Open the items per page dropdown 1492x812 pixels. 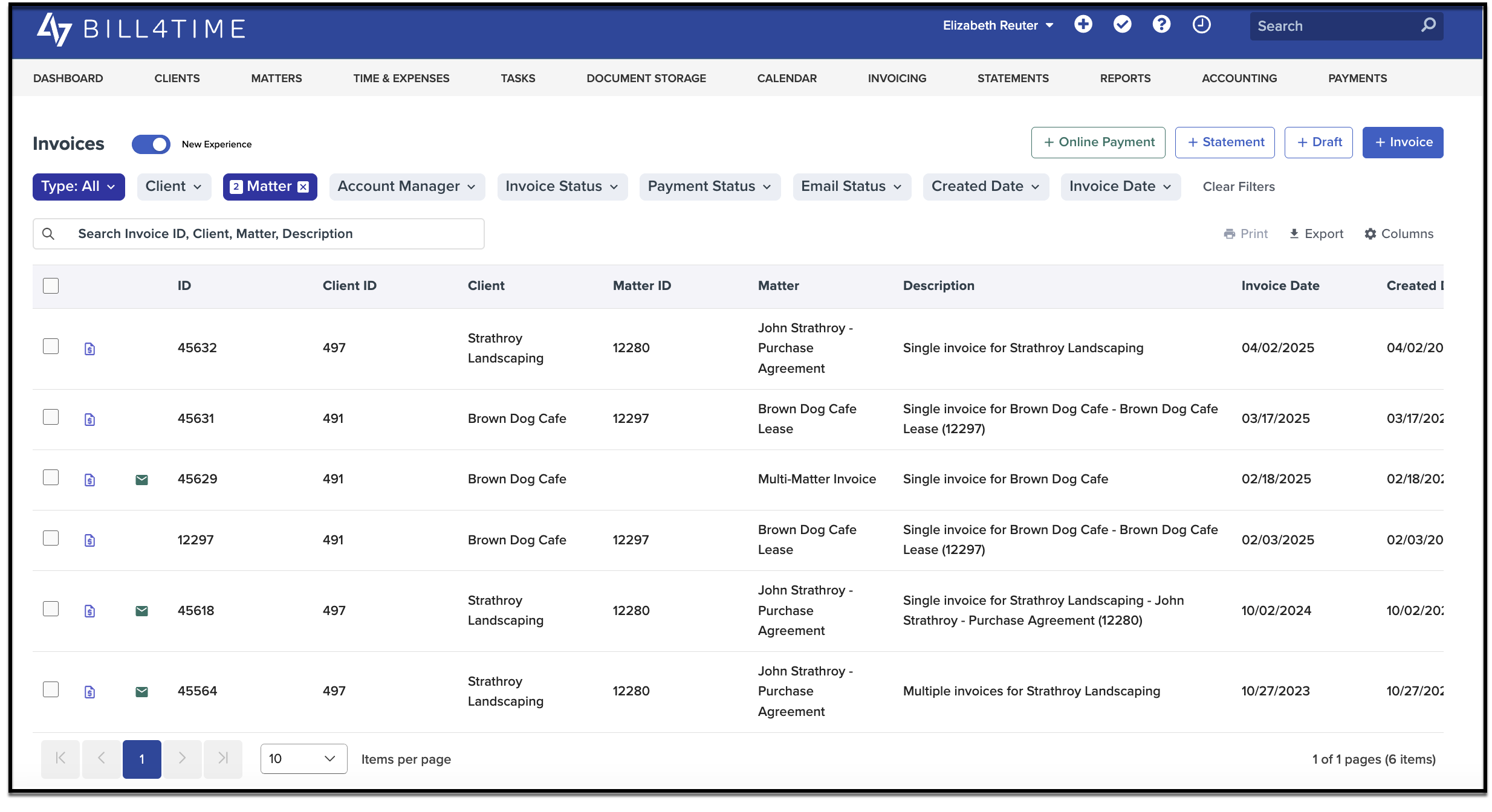[x=303, y=759]
